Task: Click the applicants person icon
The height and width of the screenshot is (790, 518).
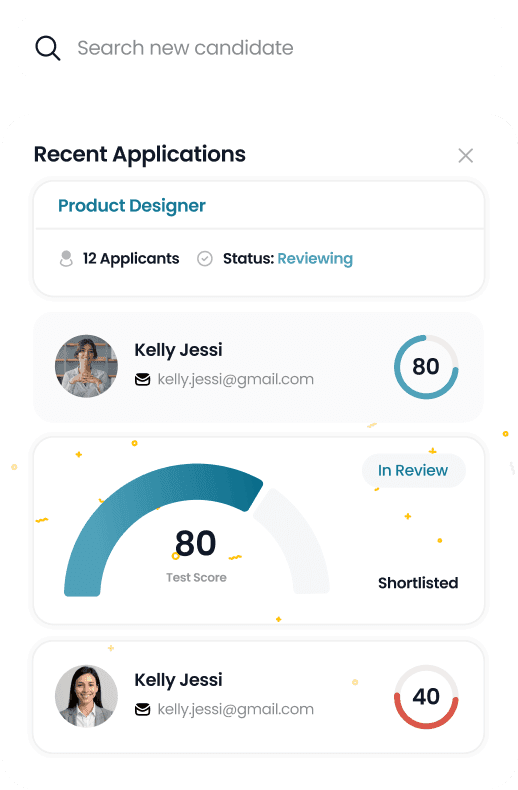Action: (66, 258)
